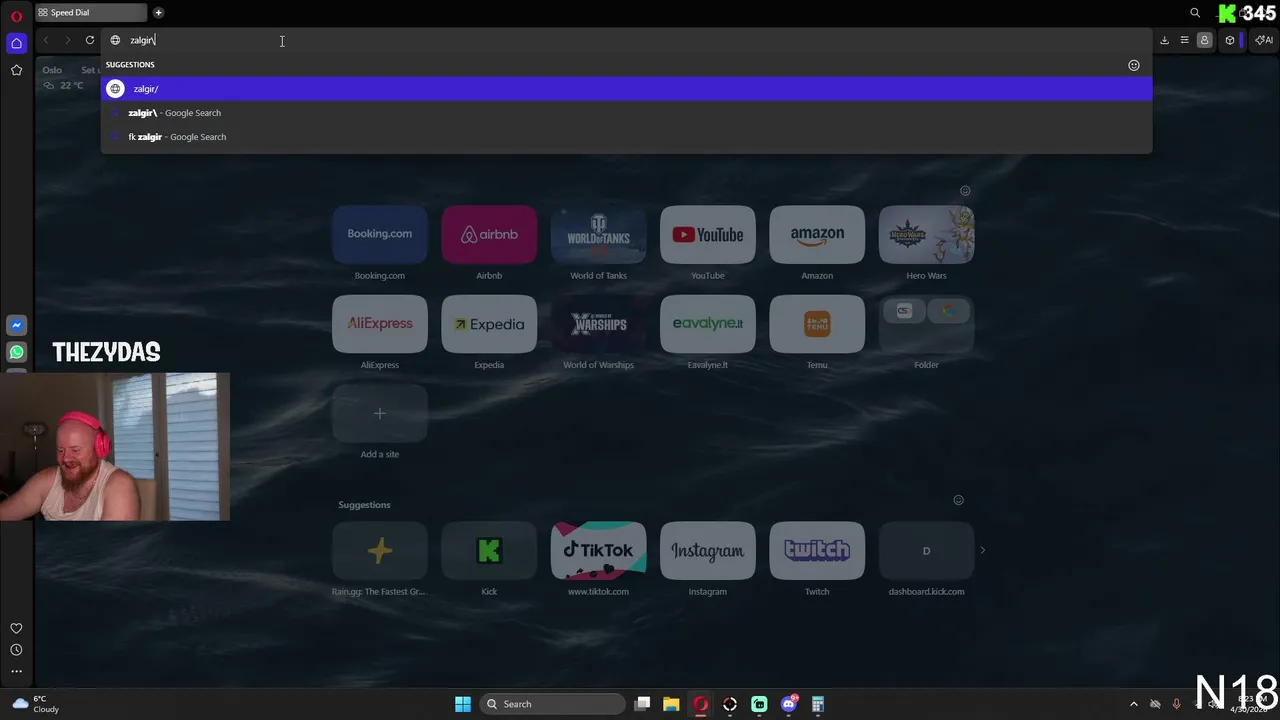Go back to the previous page

click(x=46, y=40)
